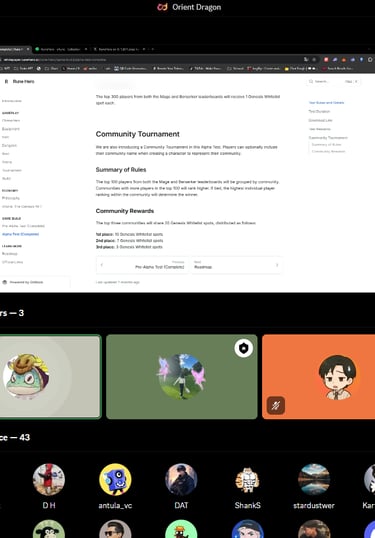
Task: Jump to Test Duration in page outline
Action: point(319,111)
